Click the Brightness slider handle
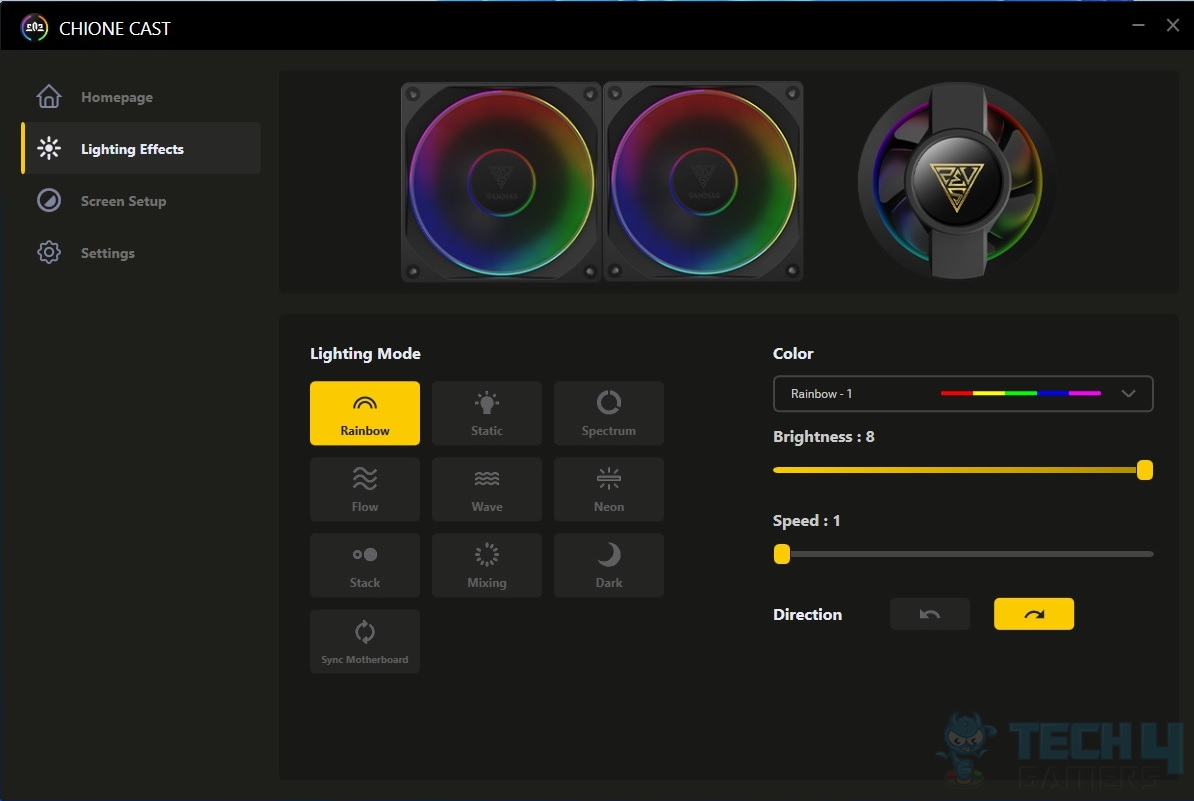The image size is (1194, 801). pos(1145,470)
